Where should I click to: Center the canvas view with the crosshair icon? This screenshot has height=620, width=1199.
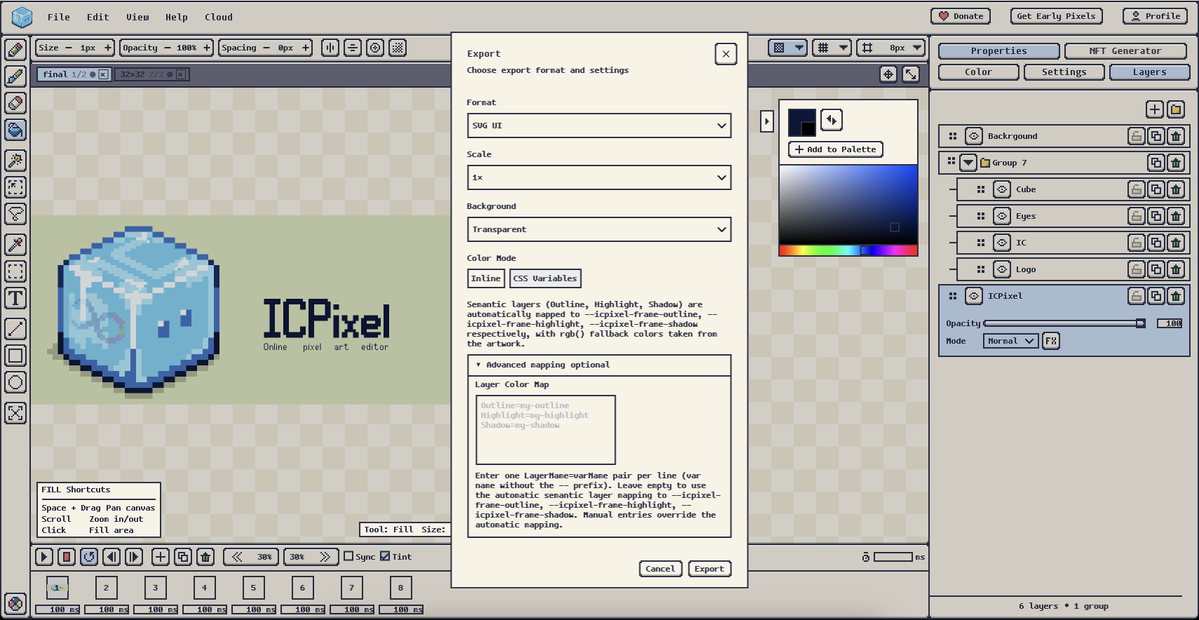[888, 74]
